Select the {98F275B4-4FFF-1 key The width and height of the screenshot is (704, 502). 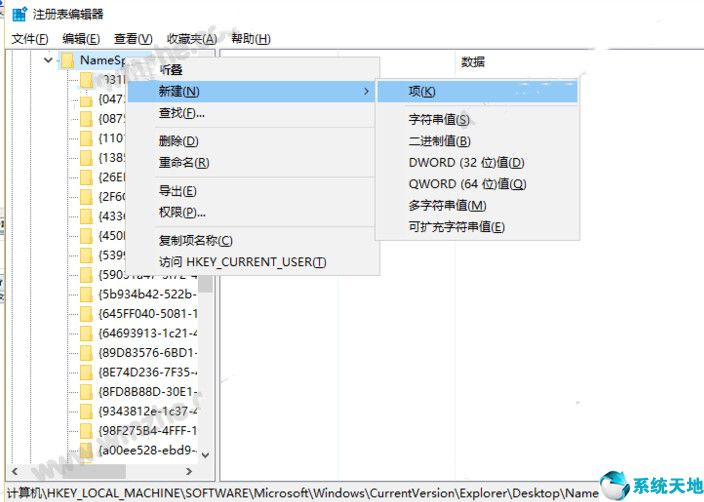point(147,431)
